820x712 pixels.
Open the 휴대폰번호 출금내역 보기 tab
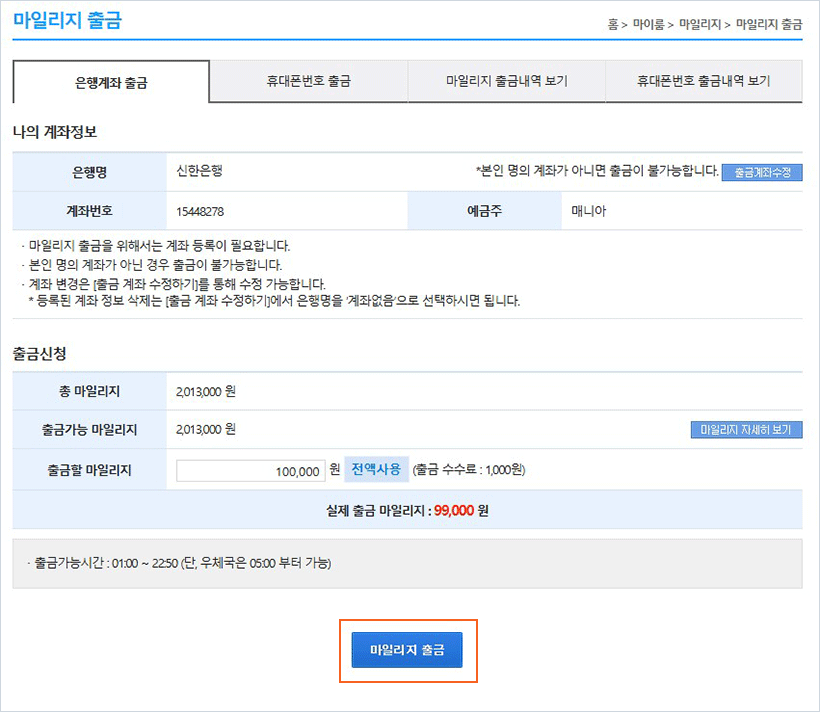tap(703, 81)
